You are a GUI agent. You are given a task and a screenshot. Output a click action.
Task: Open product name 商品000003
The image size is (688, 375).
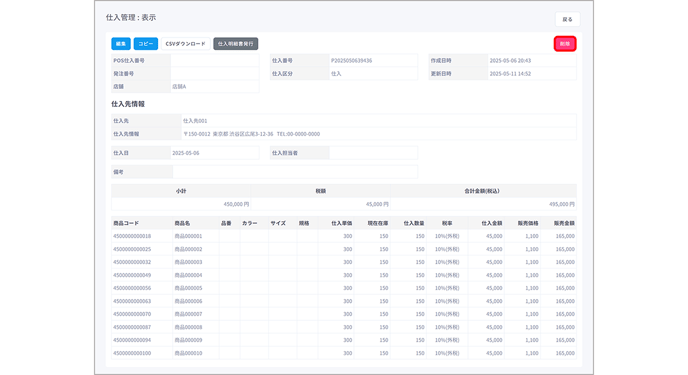[x=188, y=262]
